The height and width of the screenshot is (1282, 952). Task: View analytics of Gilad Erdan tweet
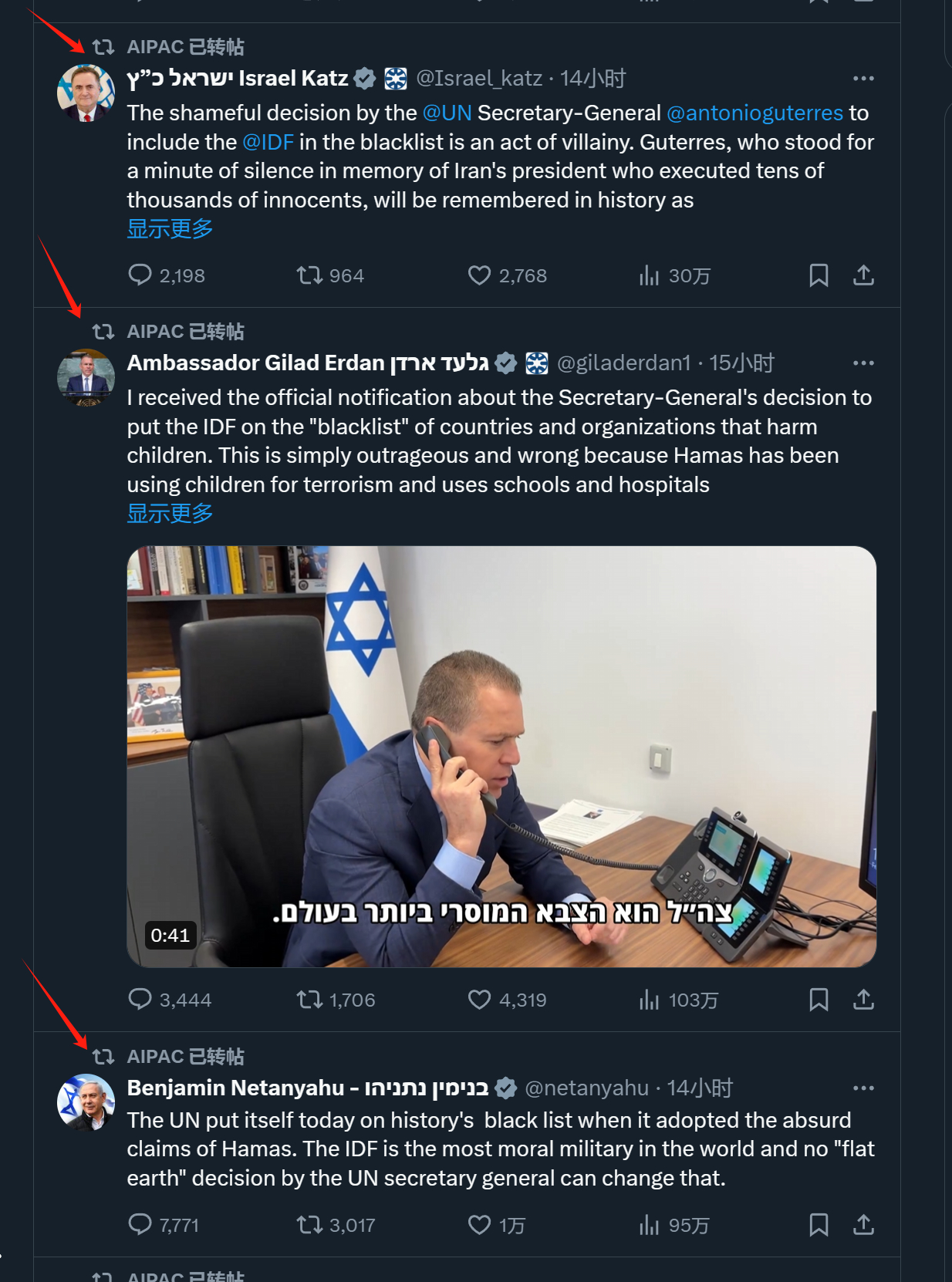tap(649, 1000)
